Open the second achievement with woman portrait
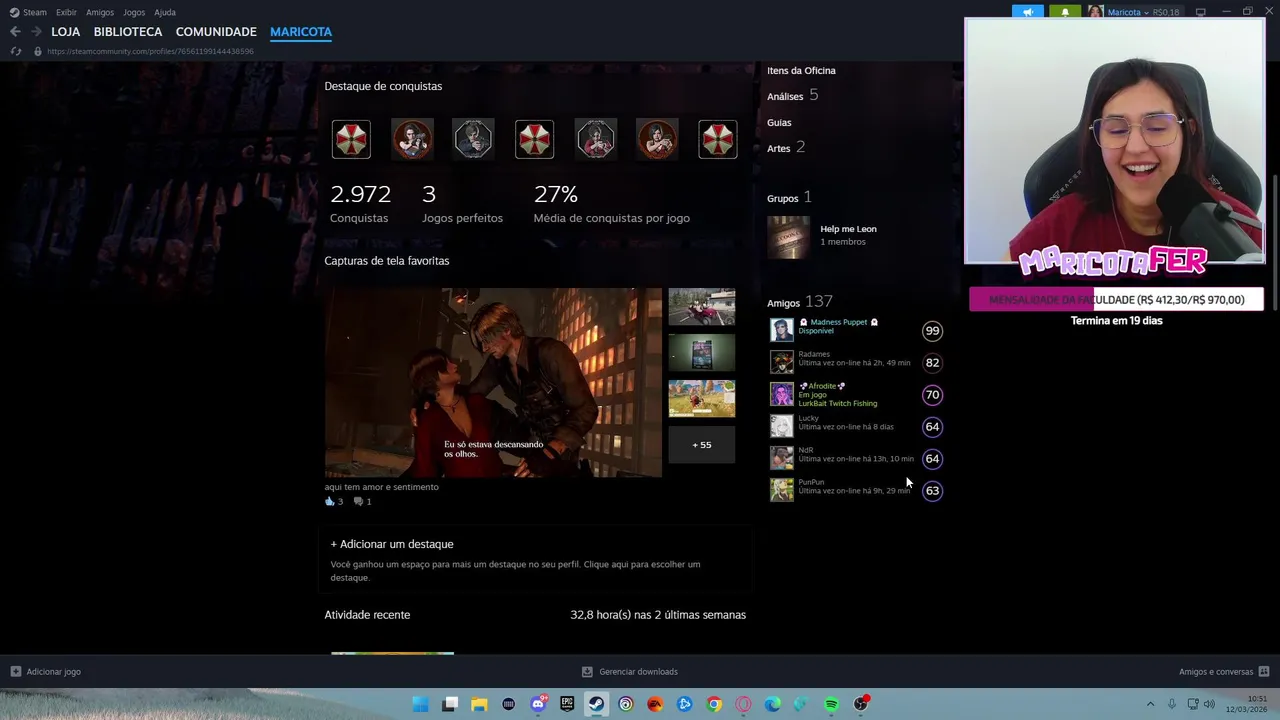Screen dimensions: 1280x720 [x=412, y=139]
